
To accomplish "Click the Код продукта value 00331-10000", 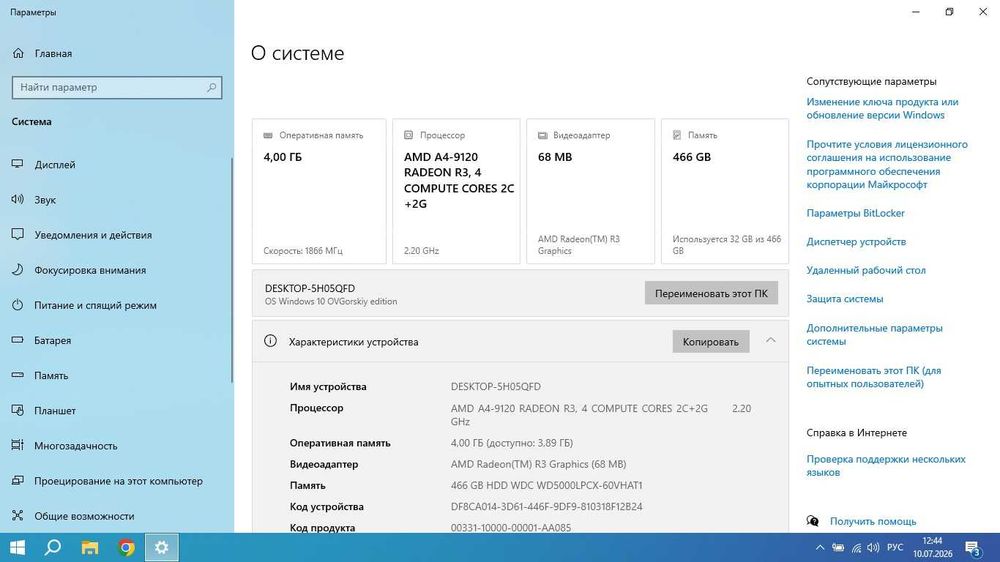I will click(x=511, y=528).
